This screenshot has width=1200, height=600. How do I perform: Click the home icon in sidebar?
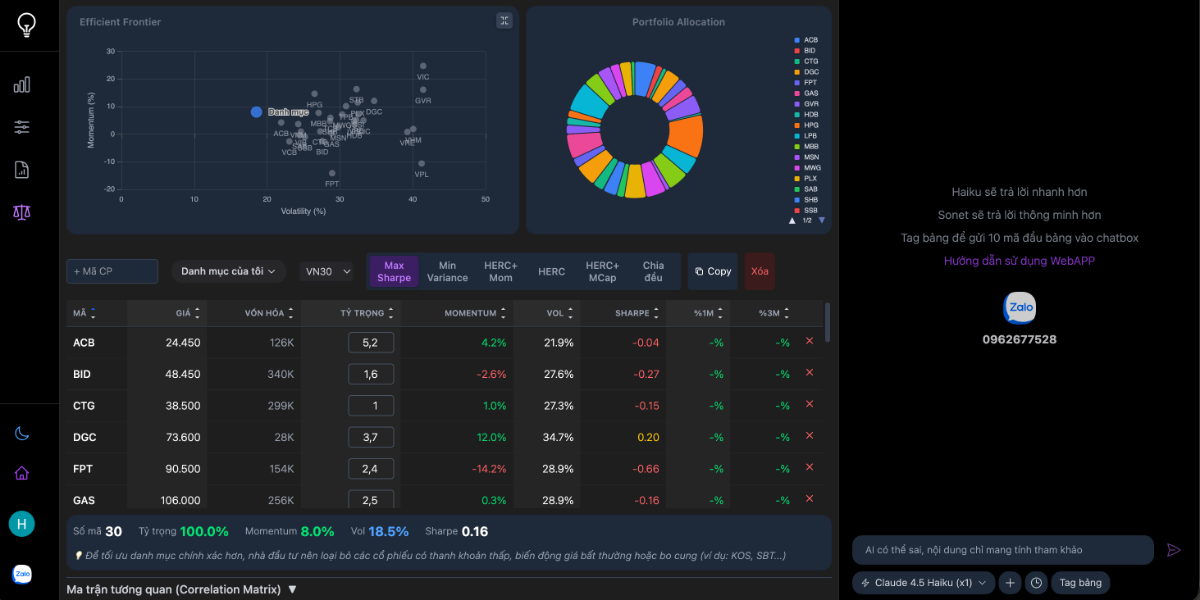[21, 472]
